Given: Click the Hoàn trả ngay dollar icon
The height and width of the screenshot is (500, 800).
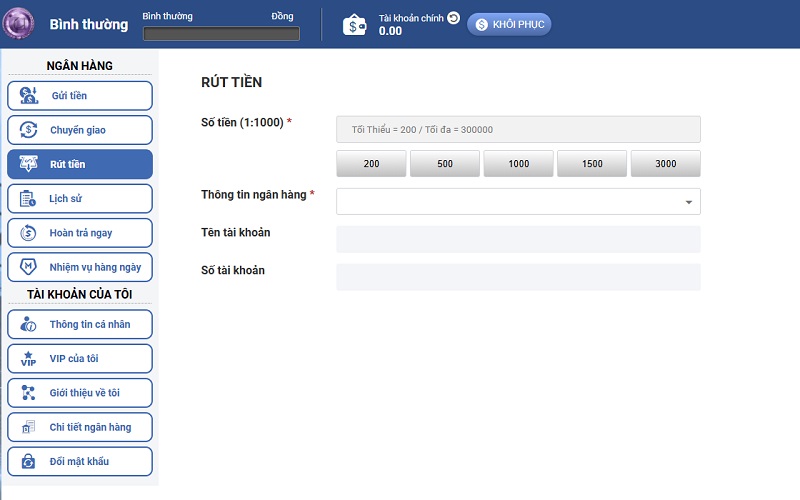Looking at the screenshot, I should (29, 233).
